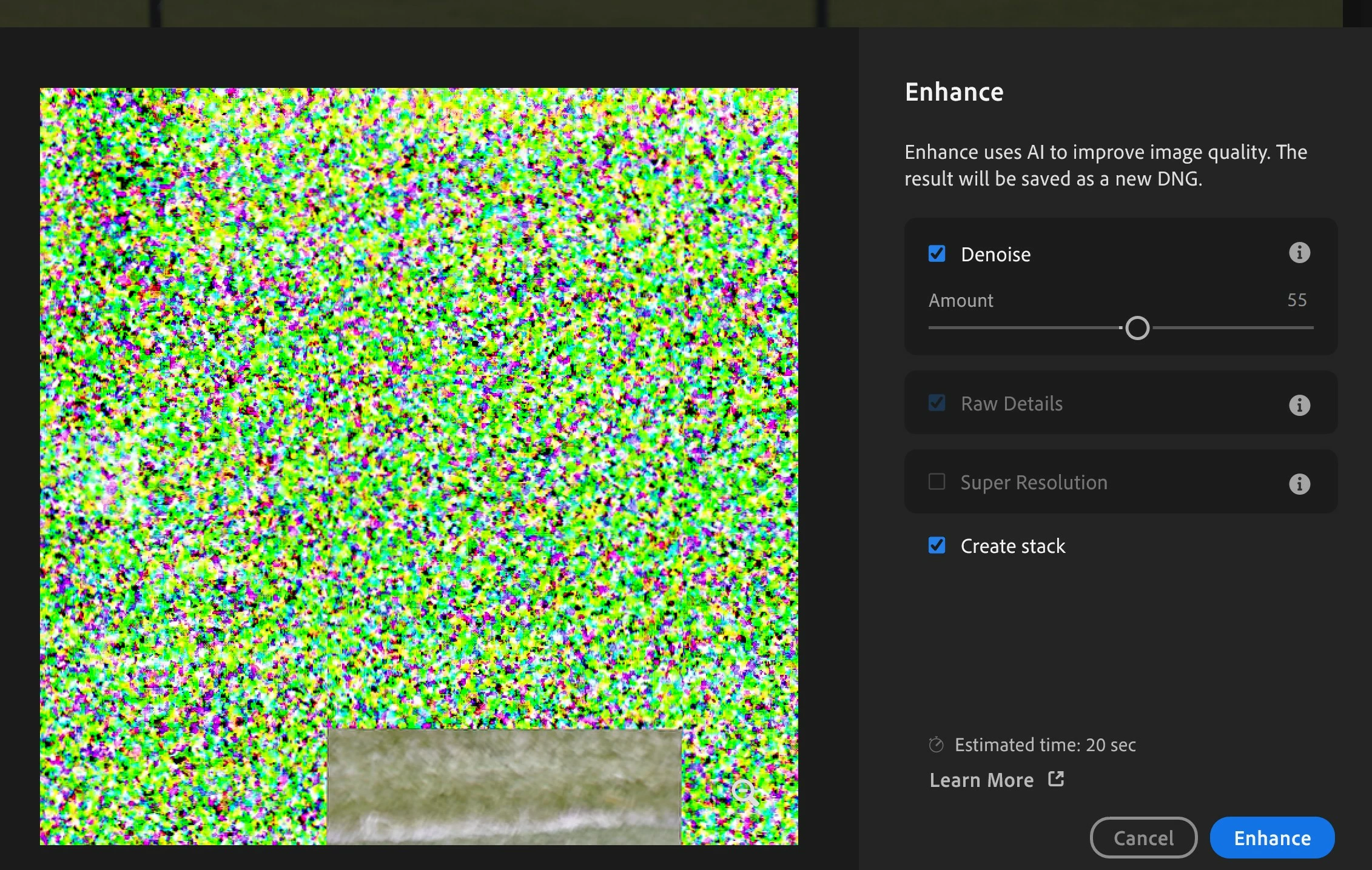This screenshot has width=1372, height=870.
Task: Open the Denoise info tooltip icon
Action: point(1299,253)
